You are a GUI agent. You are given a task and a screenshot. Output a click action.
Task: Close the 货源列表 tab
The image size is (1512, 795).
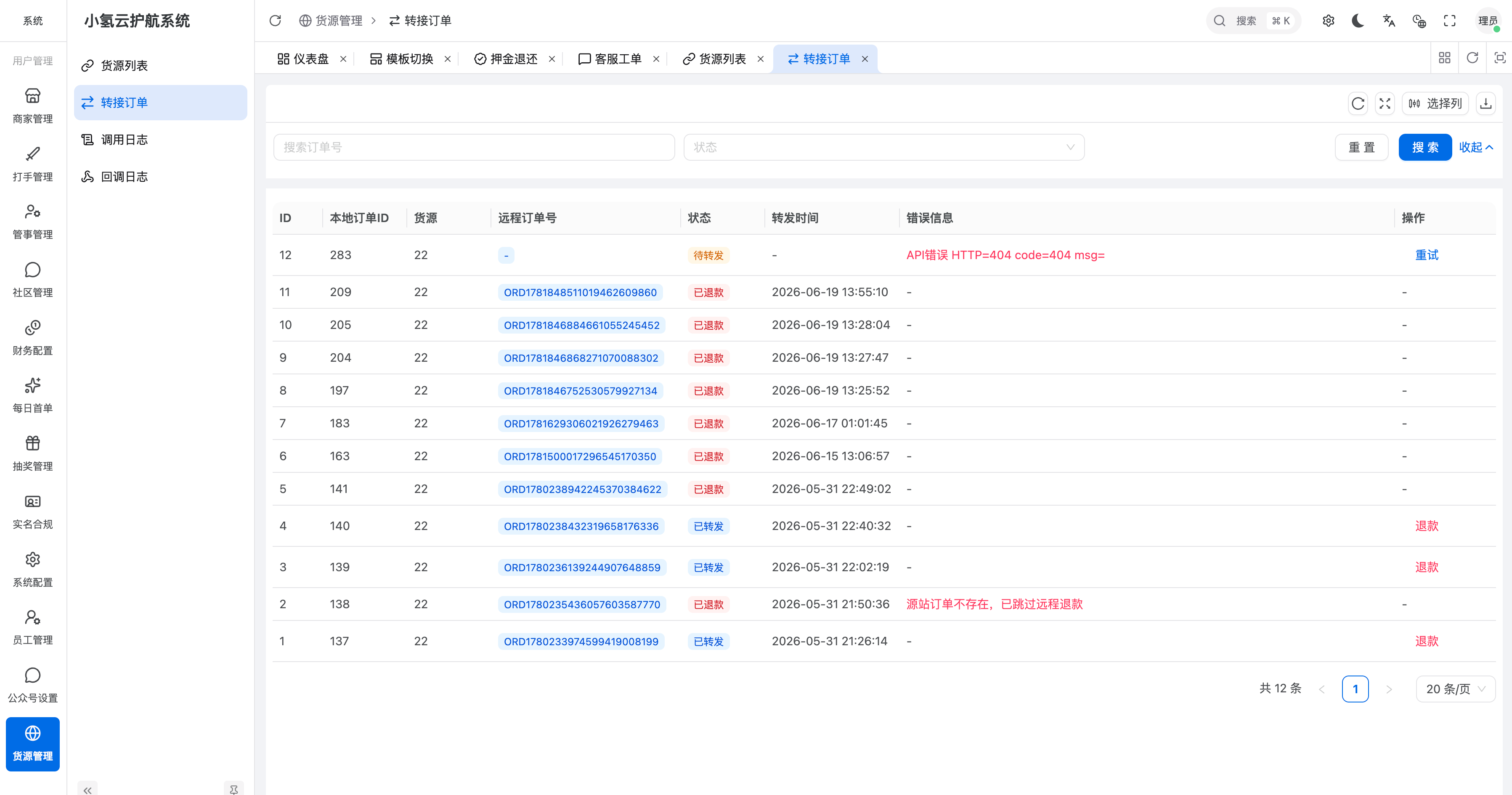761,58
